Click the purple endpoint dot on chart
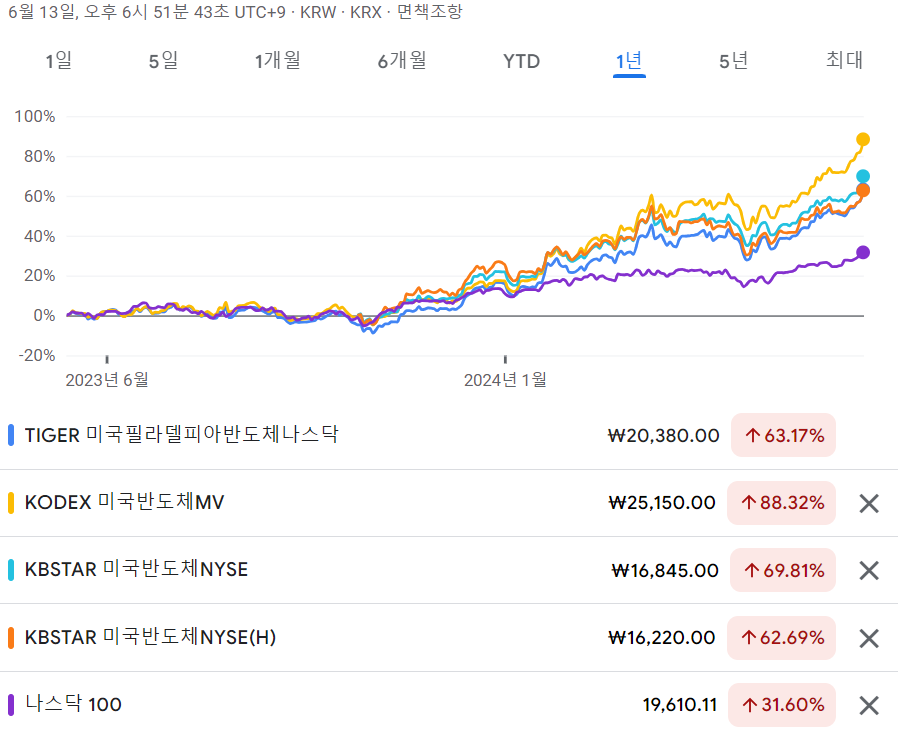The width and height of the screenshot is (898, 732). (x=862, y=252)
